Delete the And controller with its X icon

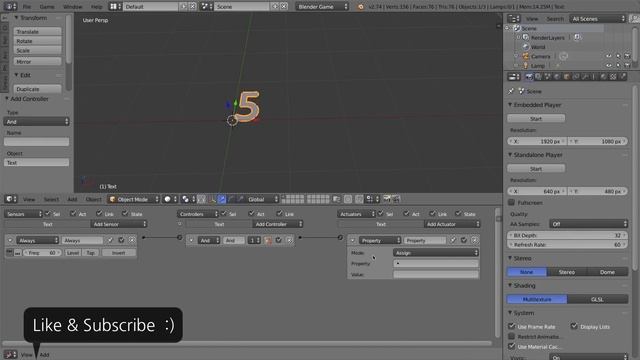coord(289,240)
